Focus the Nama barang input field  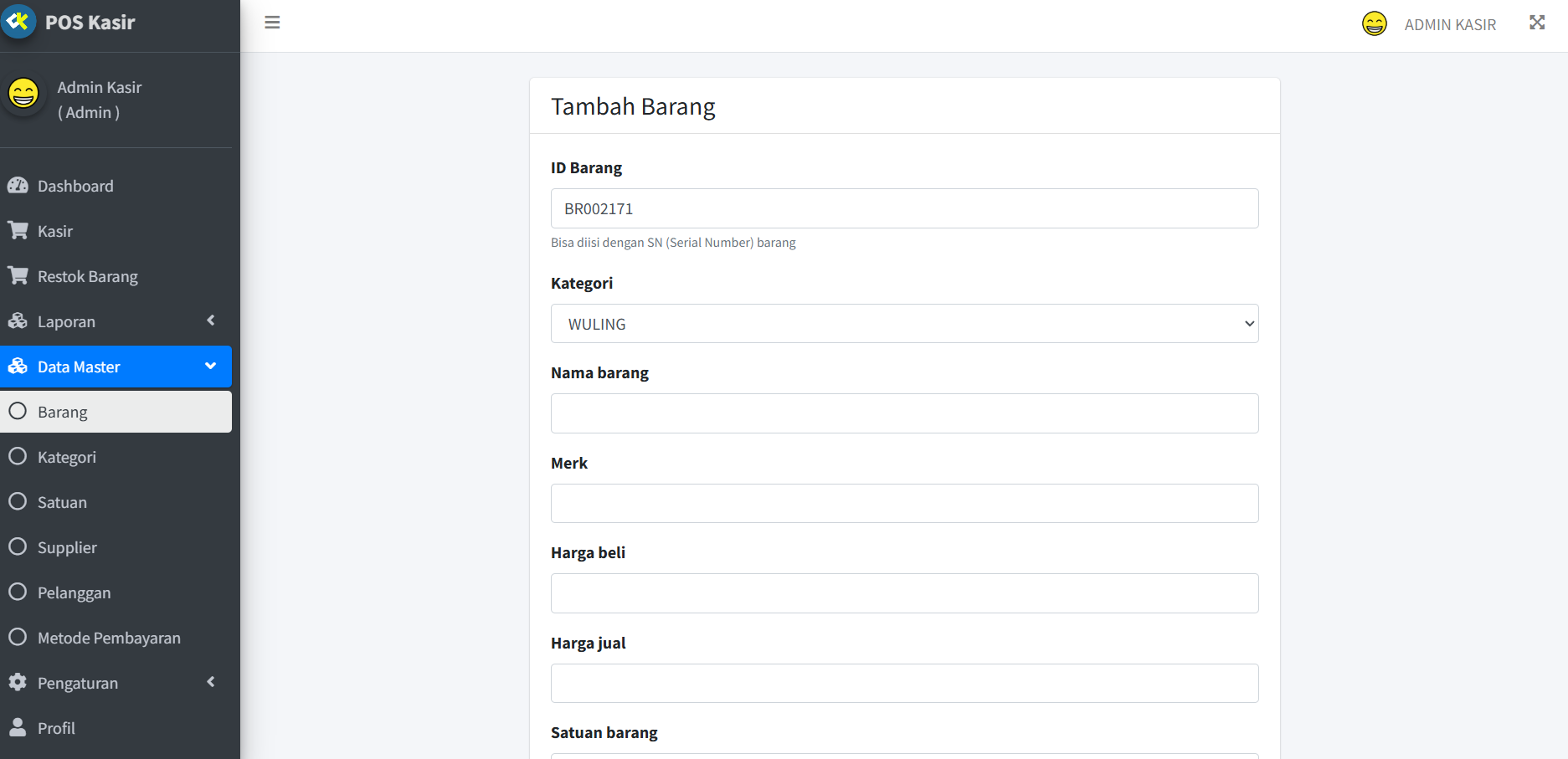(x=904, y=413)
